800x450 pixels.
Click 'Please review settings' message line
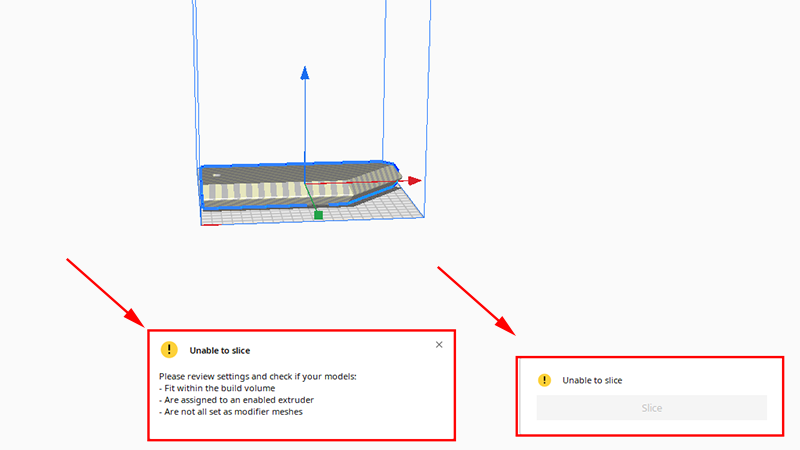[x=258, y=377]
